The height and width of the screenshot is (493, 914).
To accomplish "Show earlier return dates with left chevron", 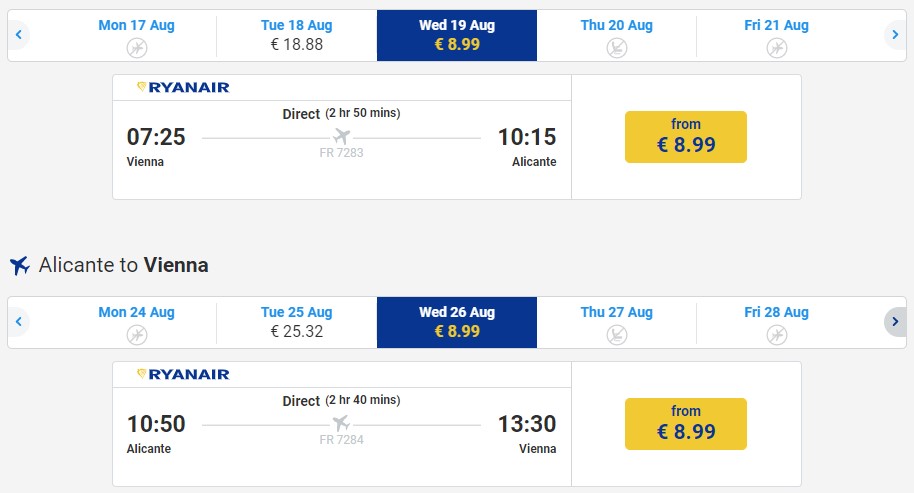I will click(x=19, y=322).
